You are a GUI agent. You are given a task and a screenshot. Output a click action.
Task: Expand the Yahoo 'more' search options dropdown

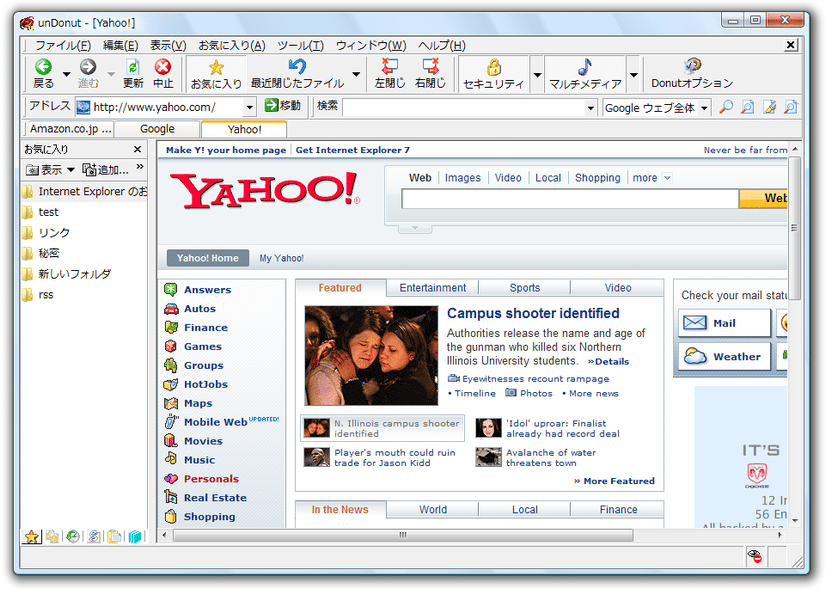pyautogui.click(x=667, y=178)
